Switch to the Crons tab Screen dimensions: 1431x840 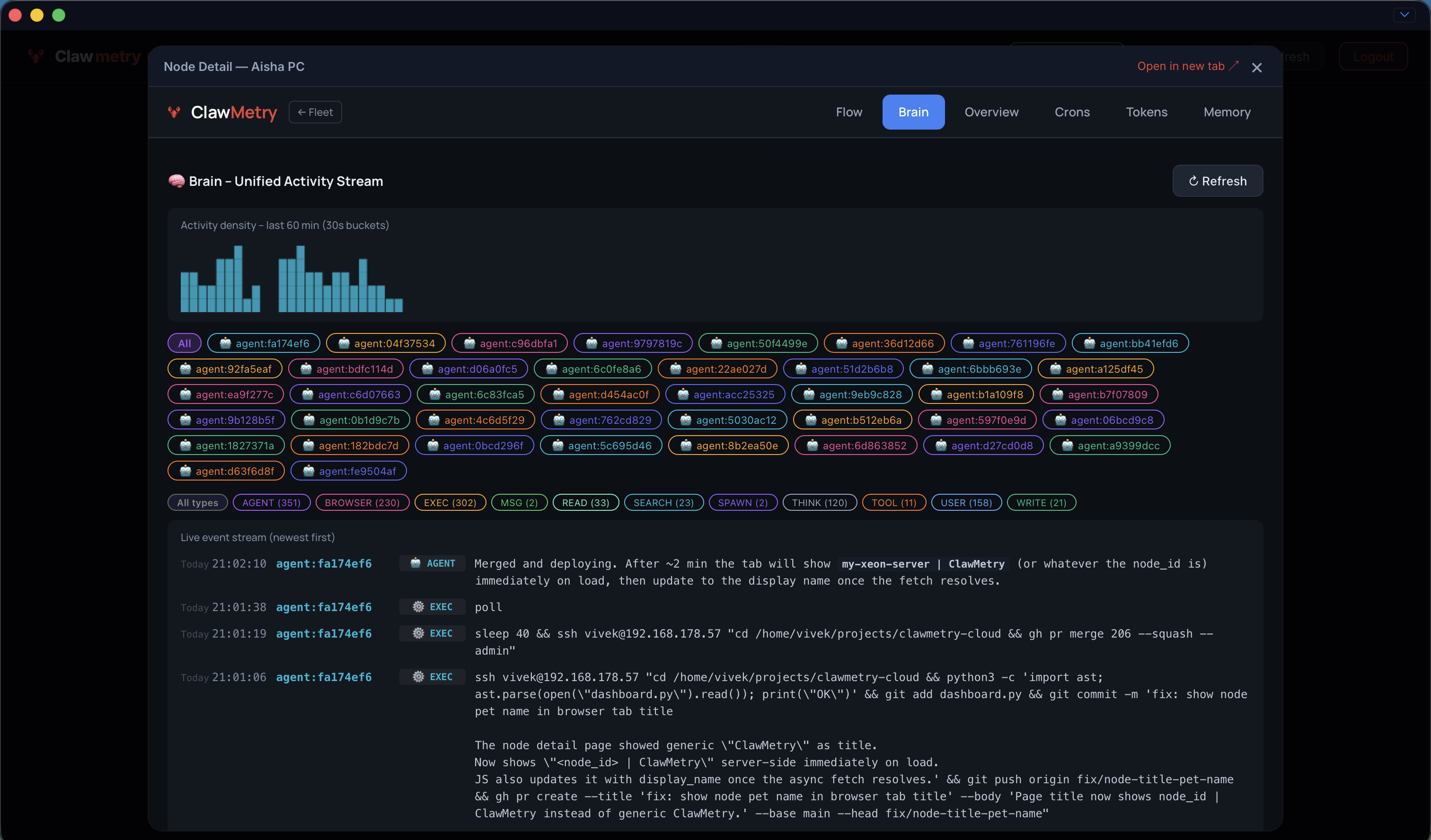pyautogui.click(x=1072, y=112)
